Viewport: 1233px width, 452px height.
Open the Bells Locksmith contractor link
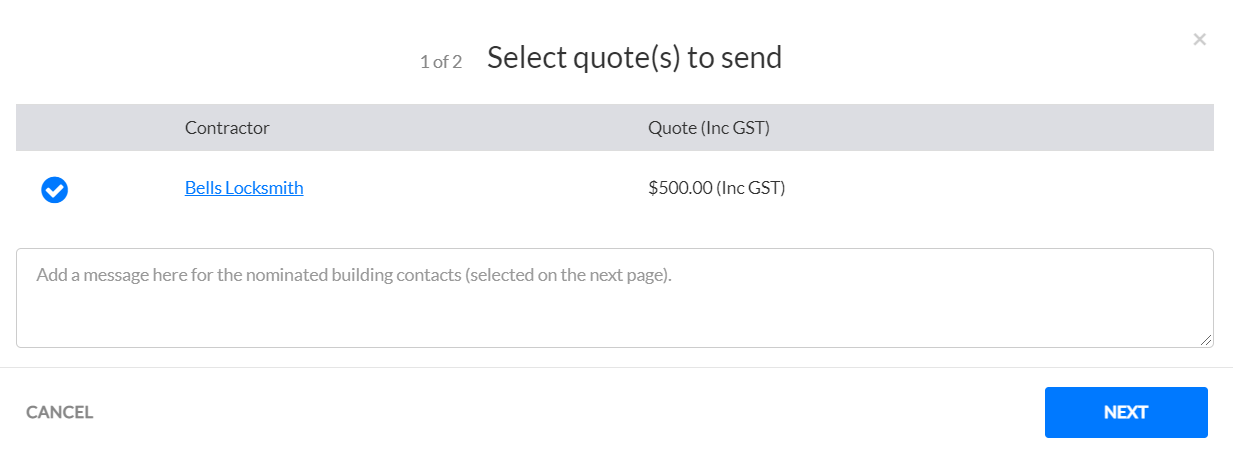point(244,187)
